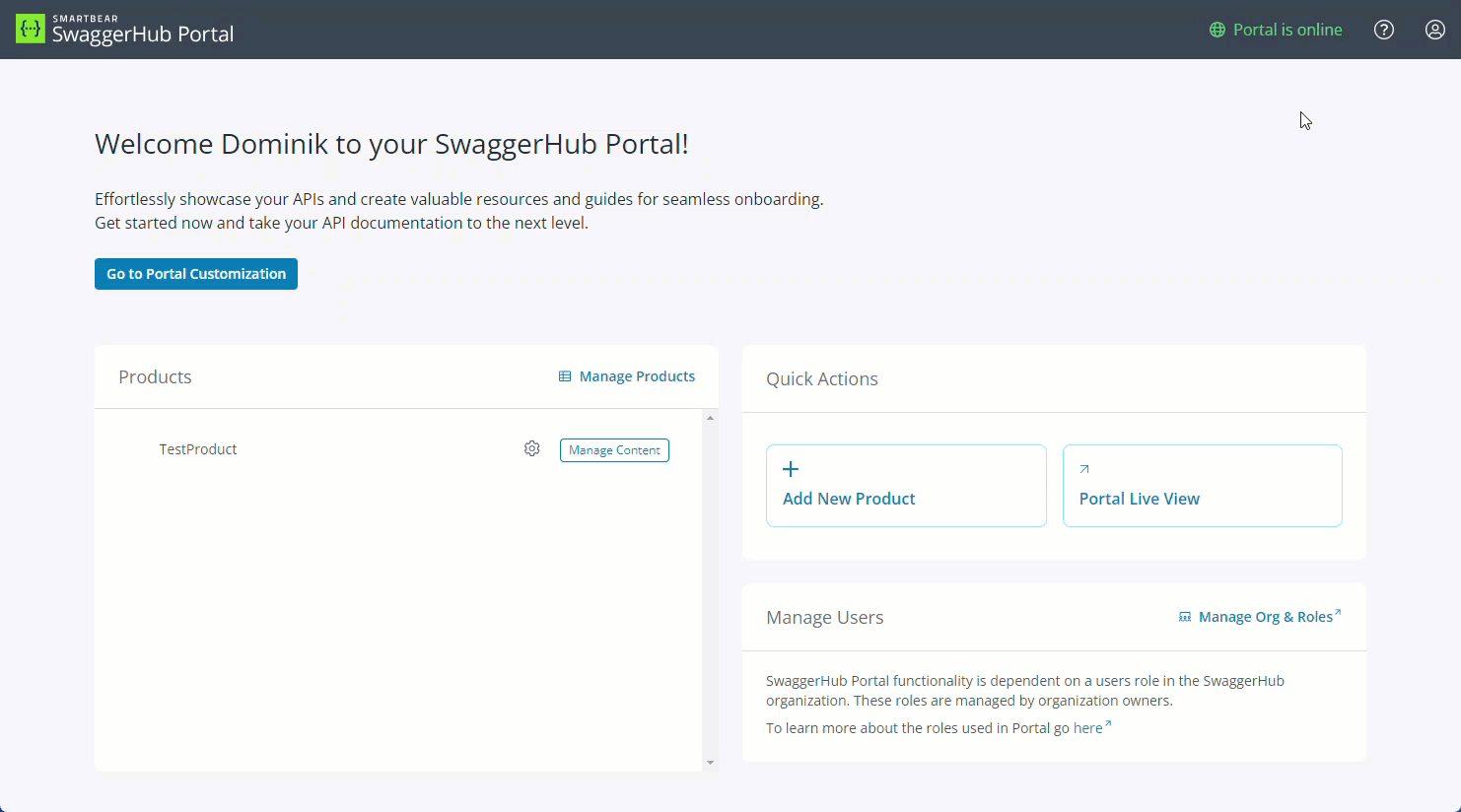Image resolution: width=1461 pixels, height=812 pixels.
Task: Click the up arrow on the Products scrollbar
Action: [x=710, y=417]
